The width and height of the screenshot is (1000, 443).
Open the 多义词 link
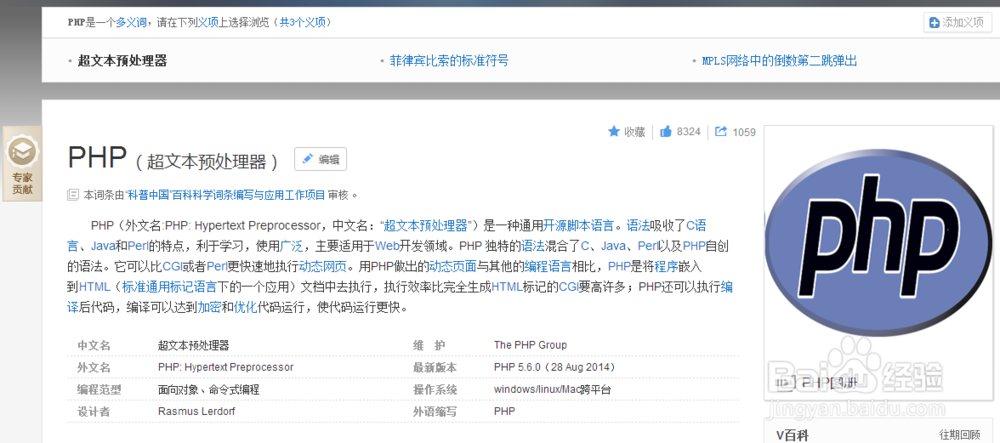[x=131, y=22]
